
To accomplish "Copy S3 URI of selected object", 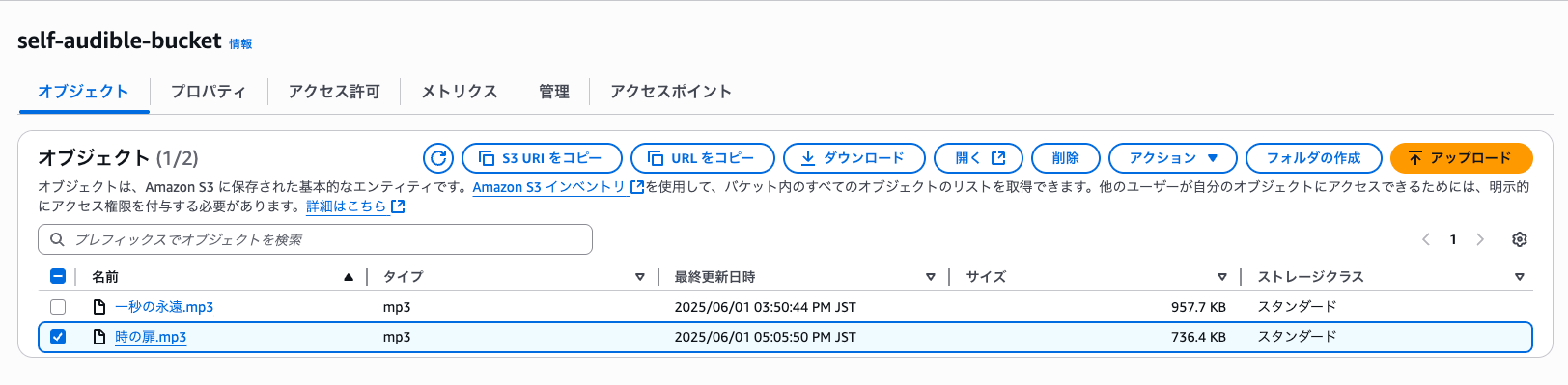I will coord(542,158).
